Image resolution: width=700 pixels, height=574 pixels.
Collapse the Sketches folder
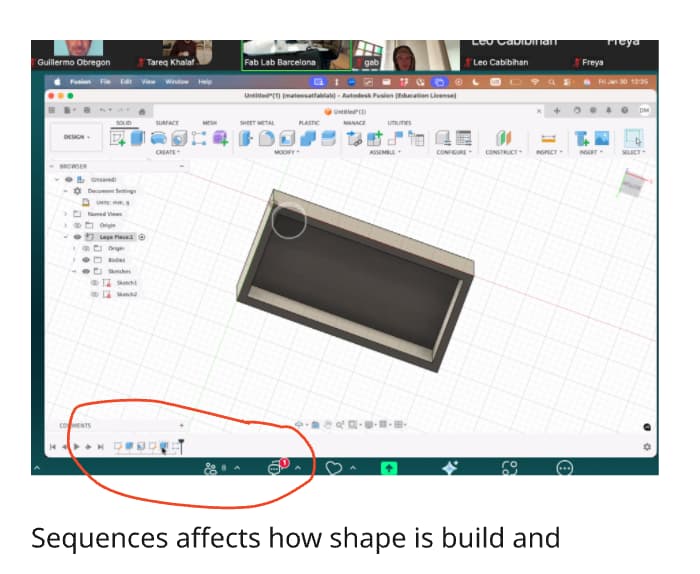coord(74,271)
